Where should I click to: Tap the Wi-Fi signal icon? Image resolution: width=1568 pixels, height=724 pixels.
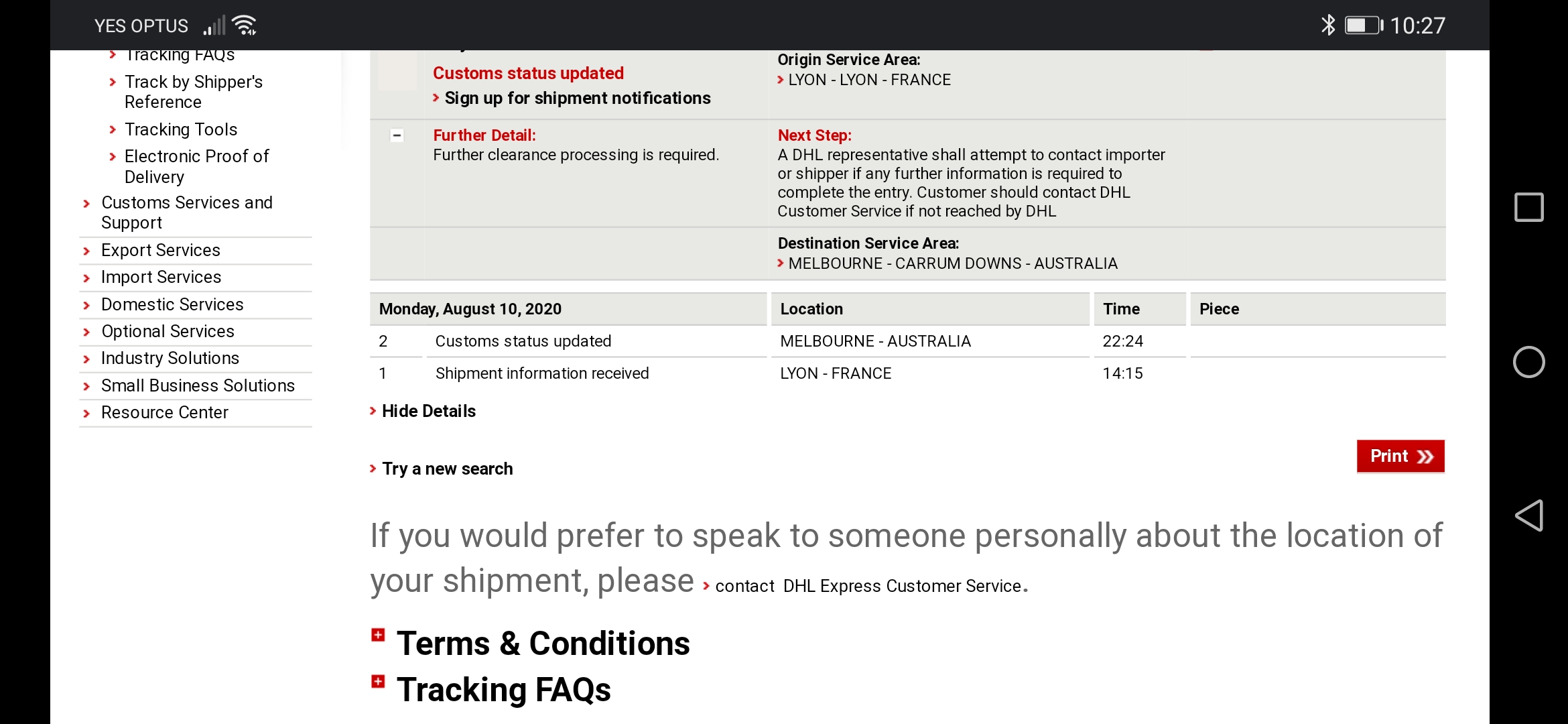click(245, 25)
